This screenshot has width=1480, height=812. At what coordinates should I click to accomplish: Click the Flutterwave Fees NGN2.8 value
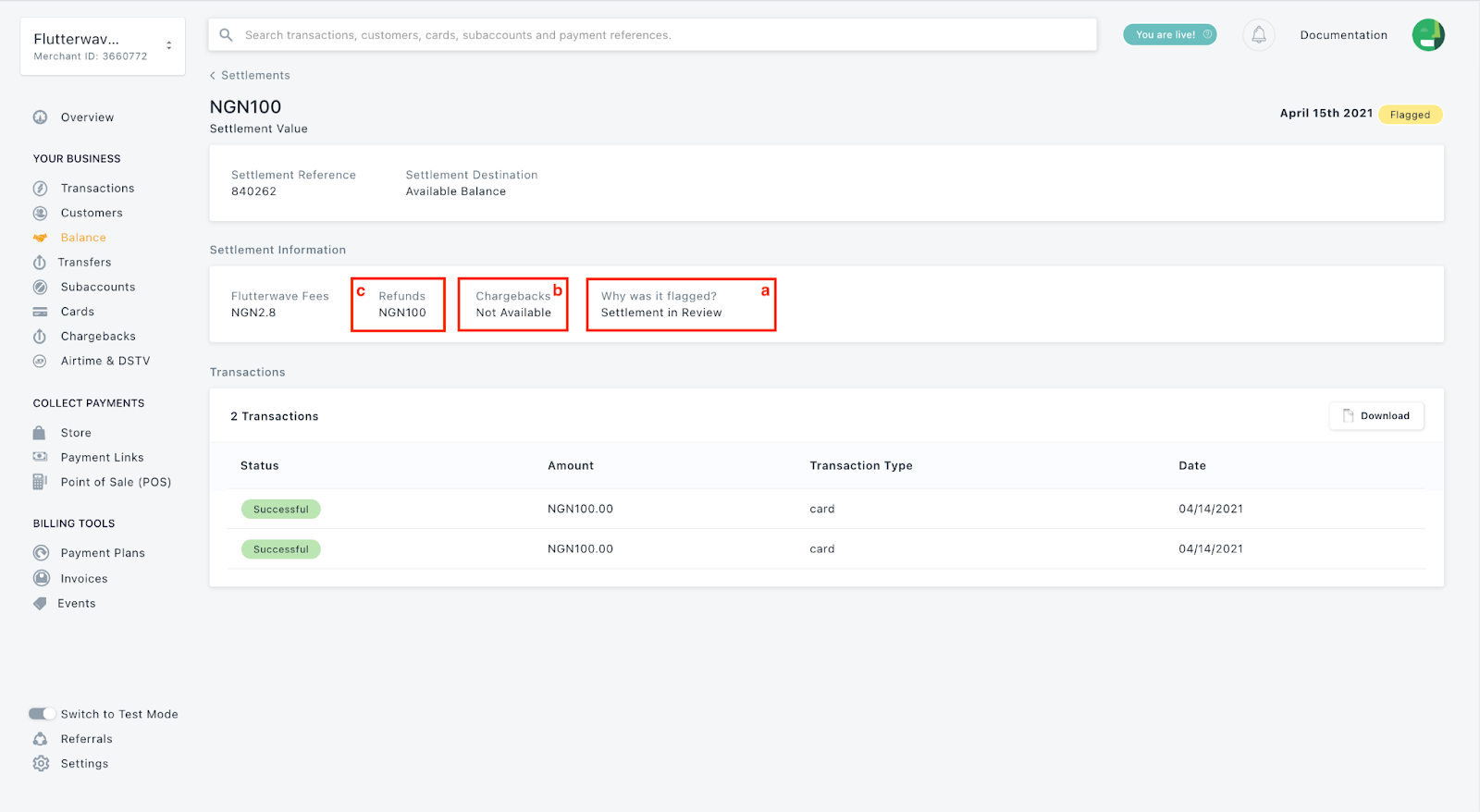pos(253,313)
